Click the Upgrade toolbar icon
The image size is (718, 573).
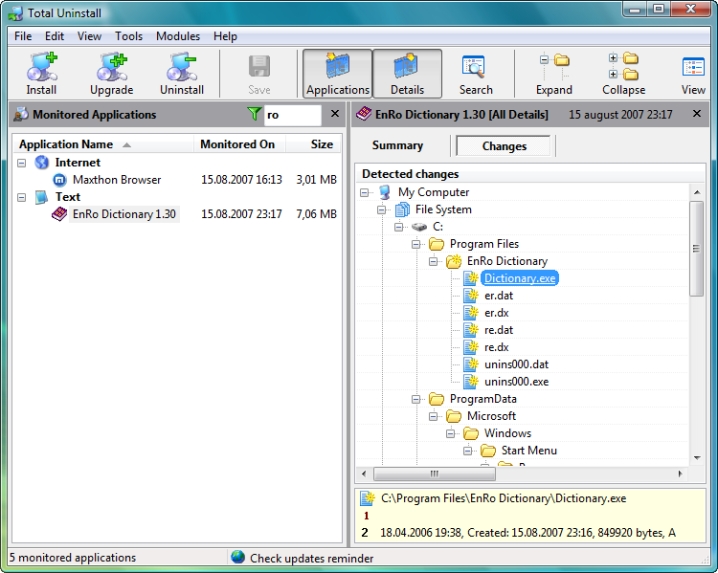[x=111, y=73]
